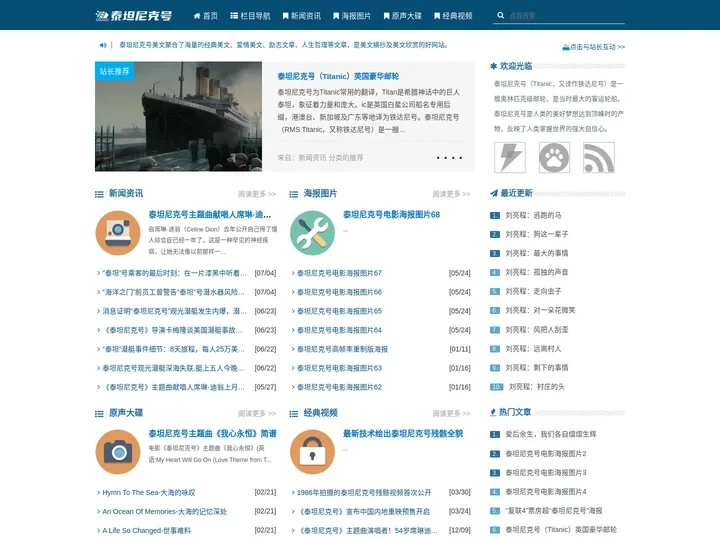The image size is (720, 540).
Task: Go to the 经典视频 nav menu item
Action: click(x=453, y=16)
